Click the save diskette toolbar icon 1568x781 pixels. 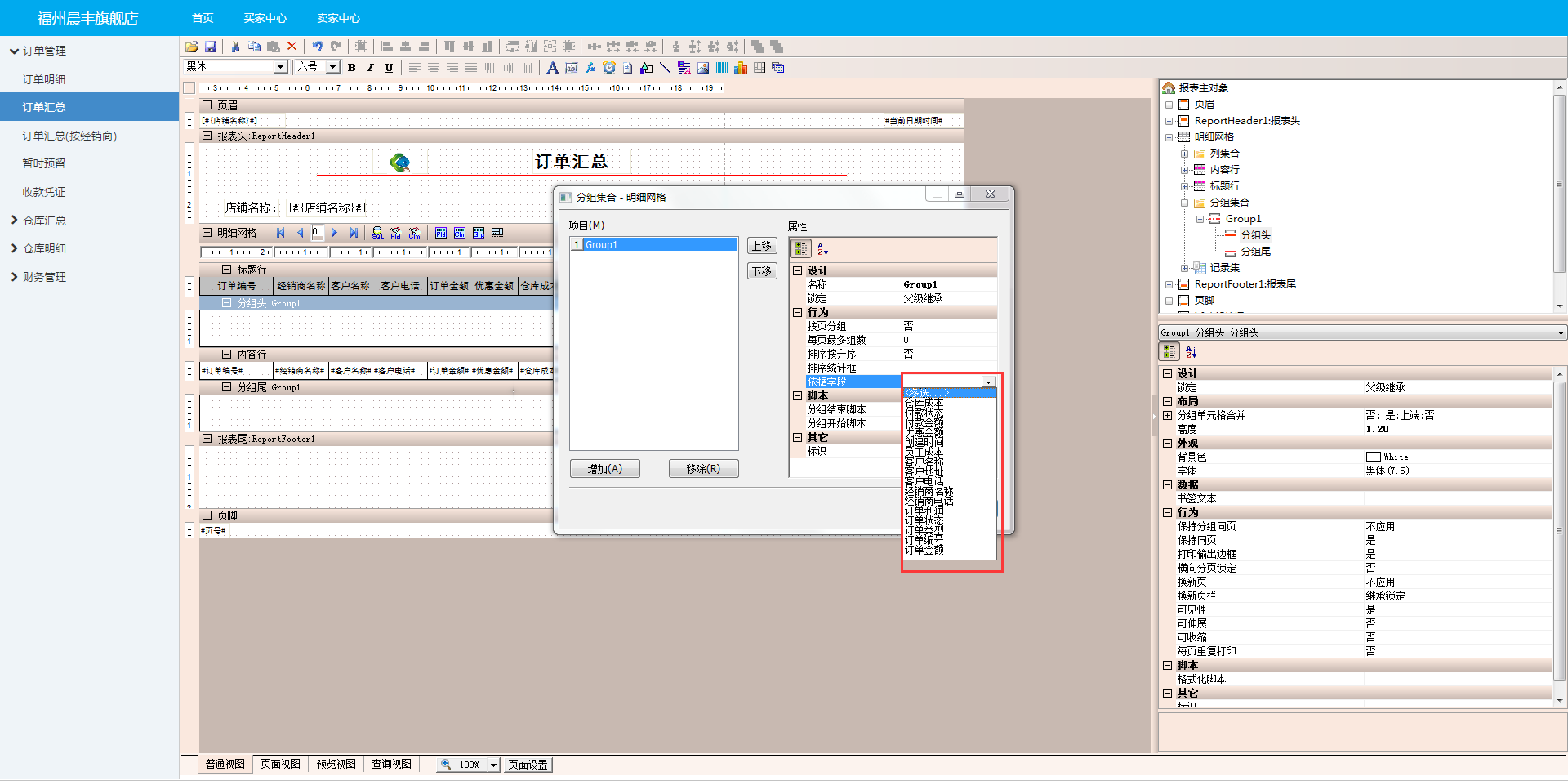tap(211, 47)
